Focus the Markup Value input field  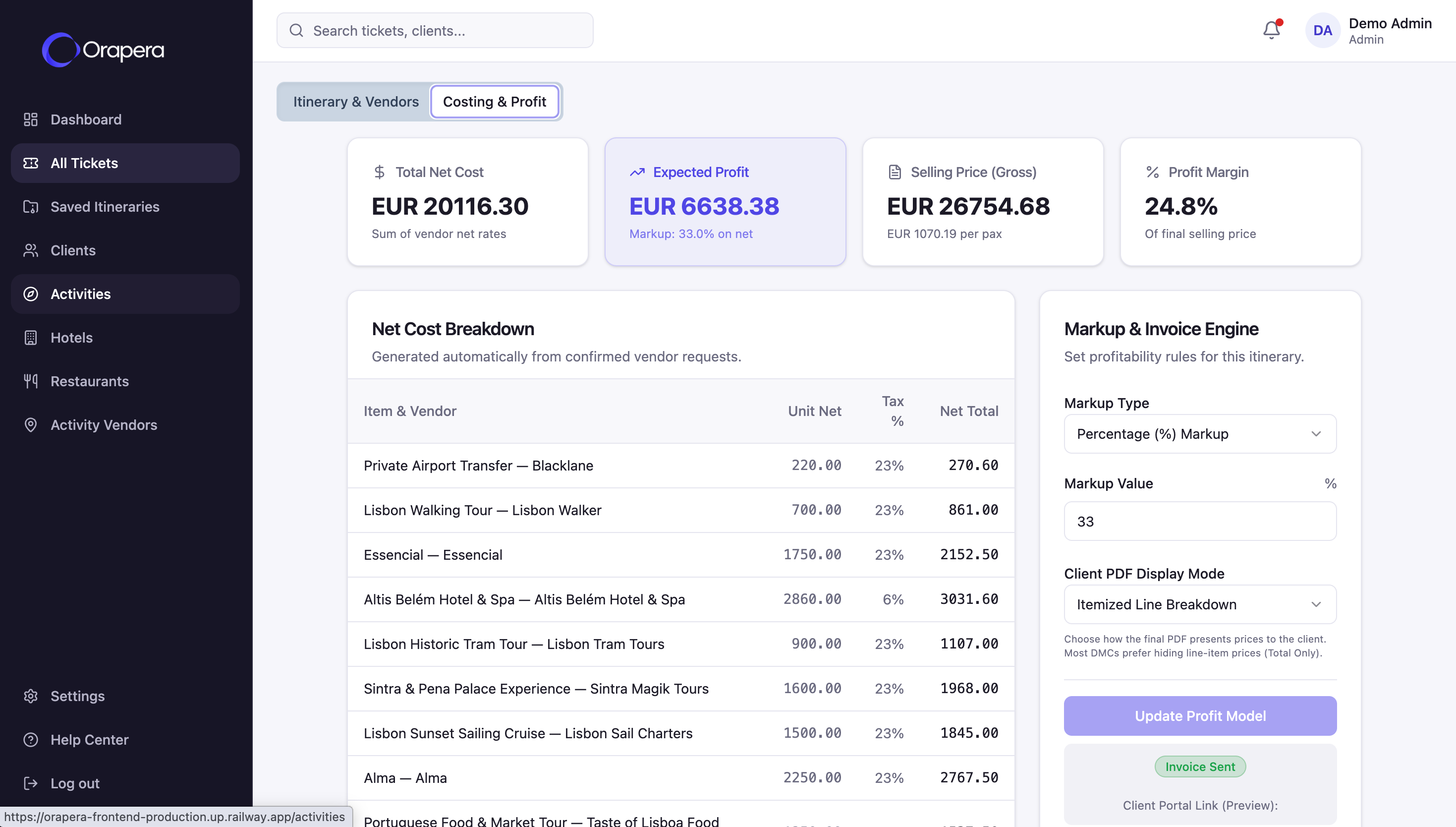click(1199, 521)
